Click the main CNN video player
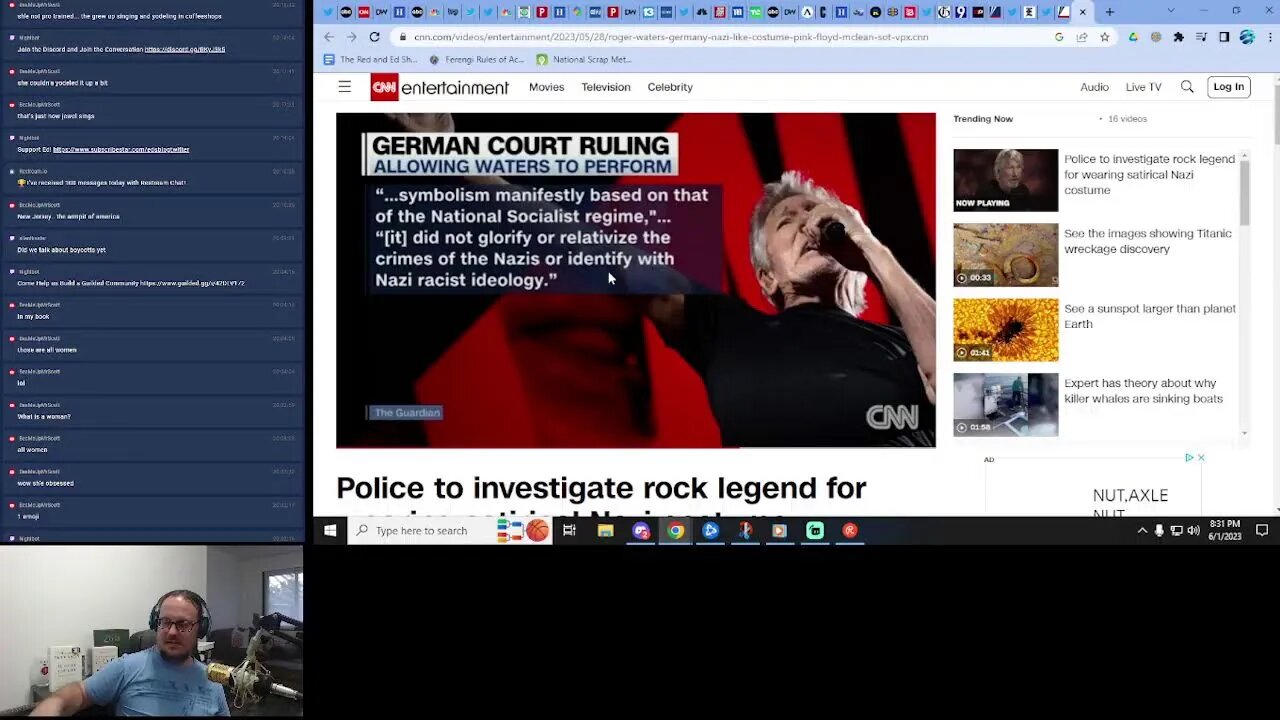Viewport: 1280px width, 720px height. (x=636, y=280)
